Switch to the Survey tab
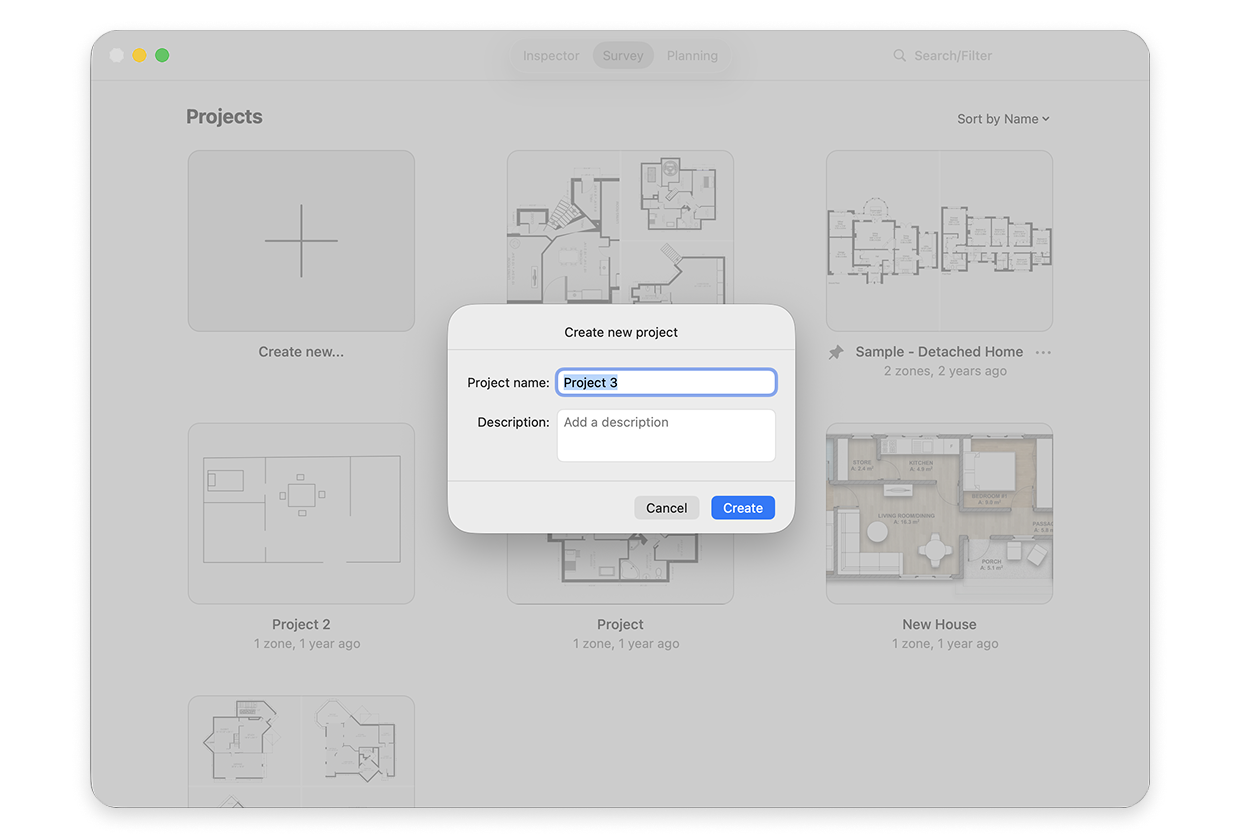The height and width of the screenshot is (838, 1240). [623, 56]
